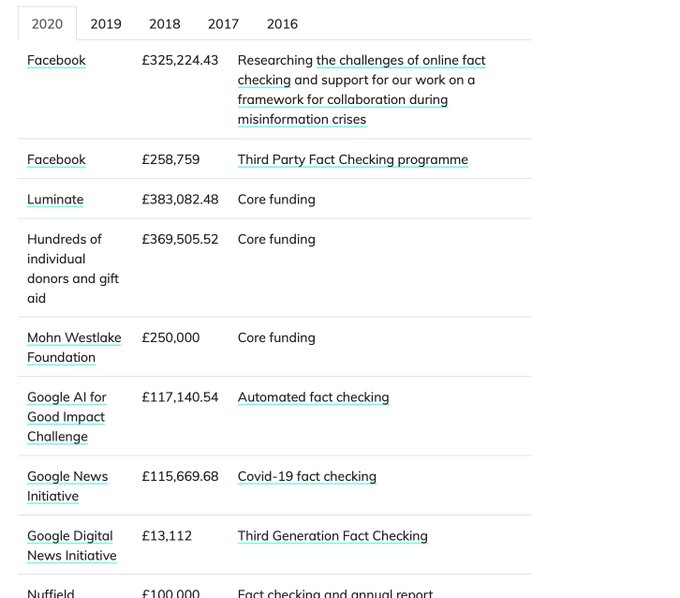Follow Google Digital News Initiative link
The image size is (680, 598).
72,546
